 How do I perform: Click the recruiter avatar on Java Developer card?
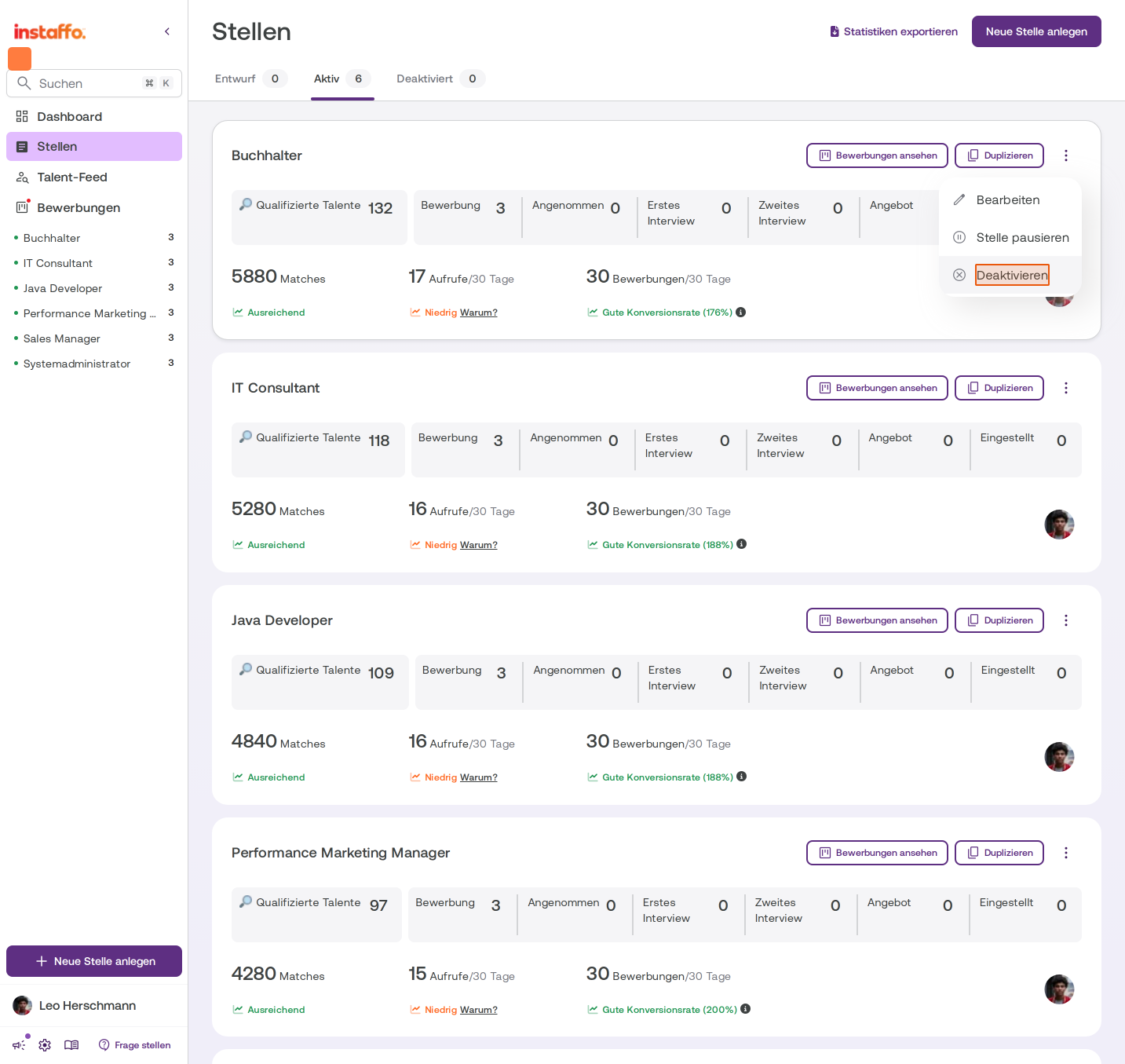(x=1059, y=757)
